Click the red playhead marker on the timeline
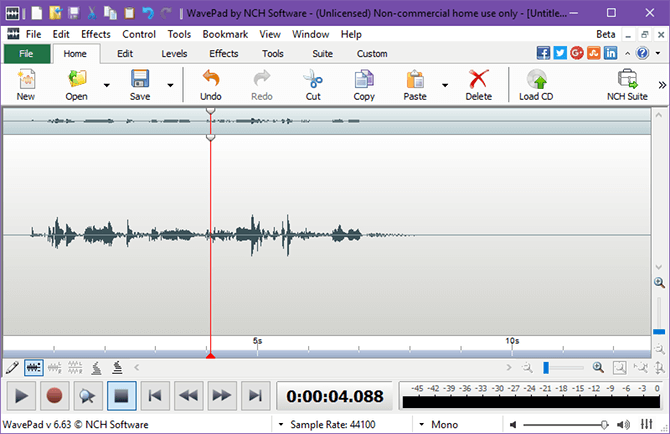The height and width of the screenshot is (434, 670). [210, 355]
